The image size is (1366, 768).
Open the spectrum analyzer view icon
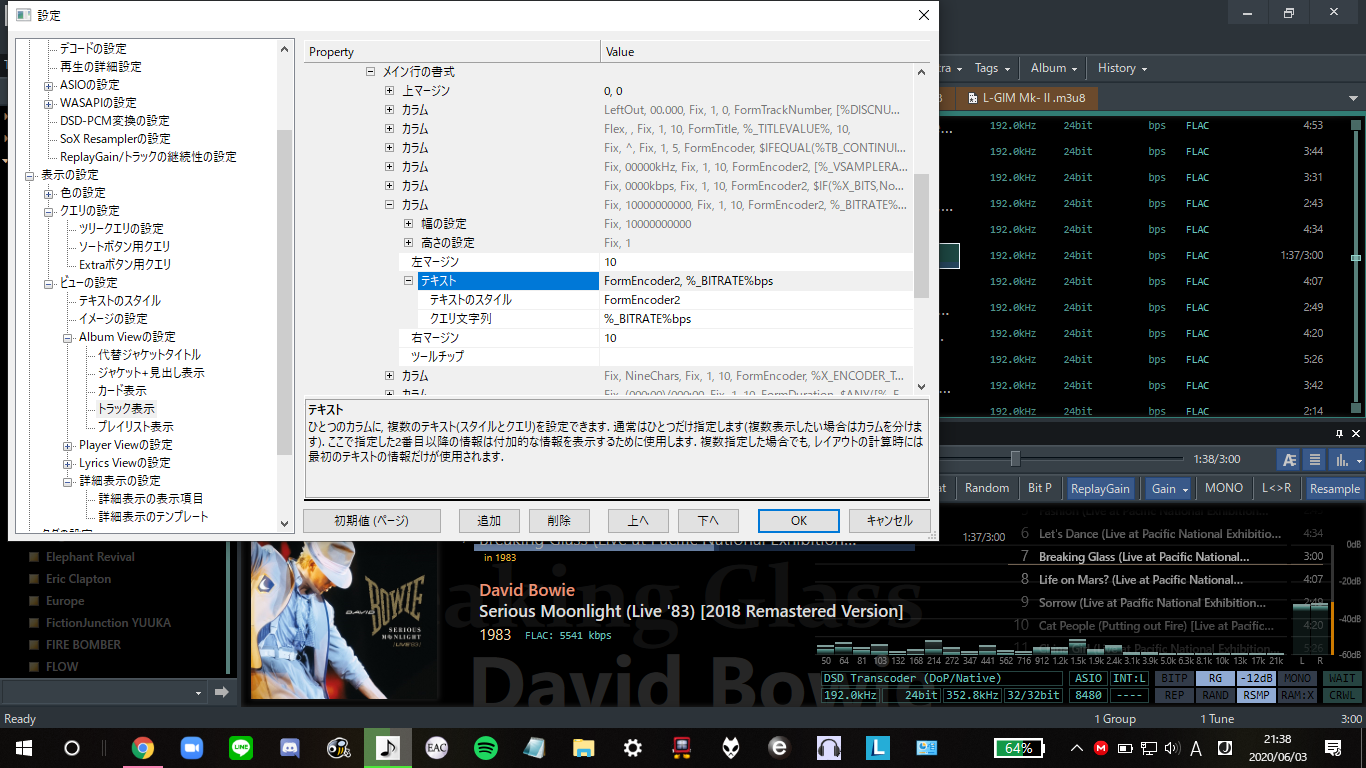pos(1343,459)
